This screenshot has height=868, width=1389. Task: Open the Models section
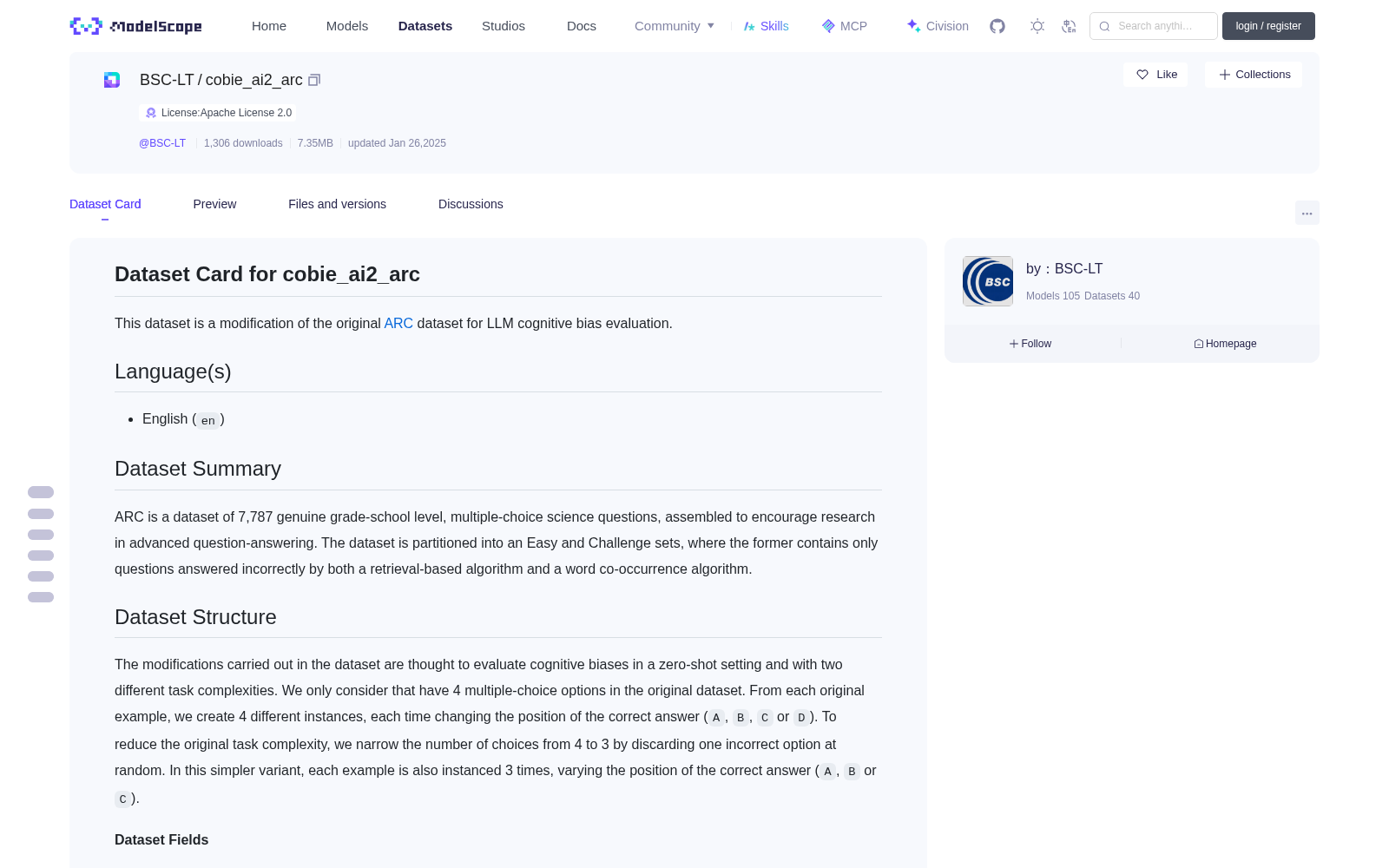[x=347, y=26]
